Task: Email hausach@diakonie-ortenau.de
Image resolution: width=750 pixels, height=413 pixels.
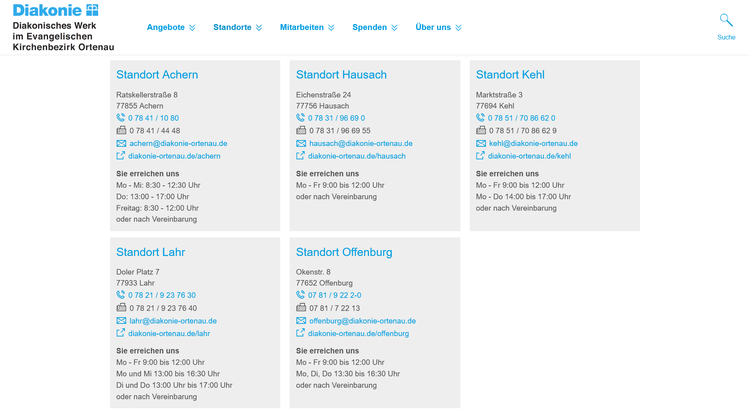Action: 361,144
